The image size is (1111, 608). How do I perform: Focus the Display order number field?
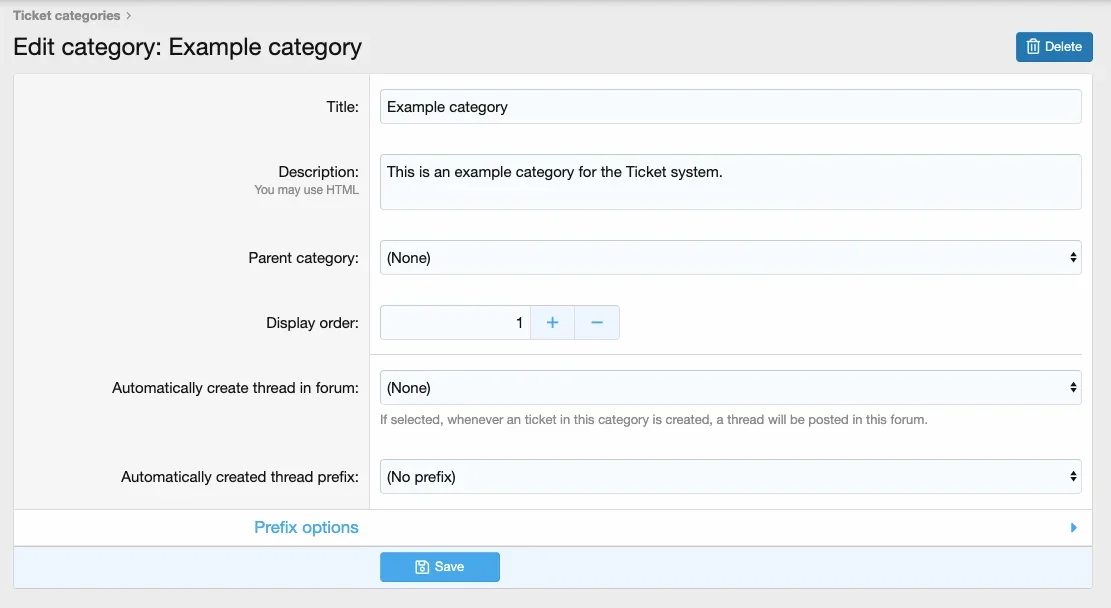coord(455,323)
